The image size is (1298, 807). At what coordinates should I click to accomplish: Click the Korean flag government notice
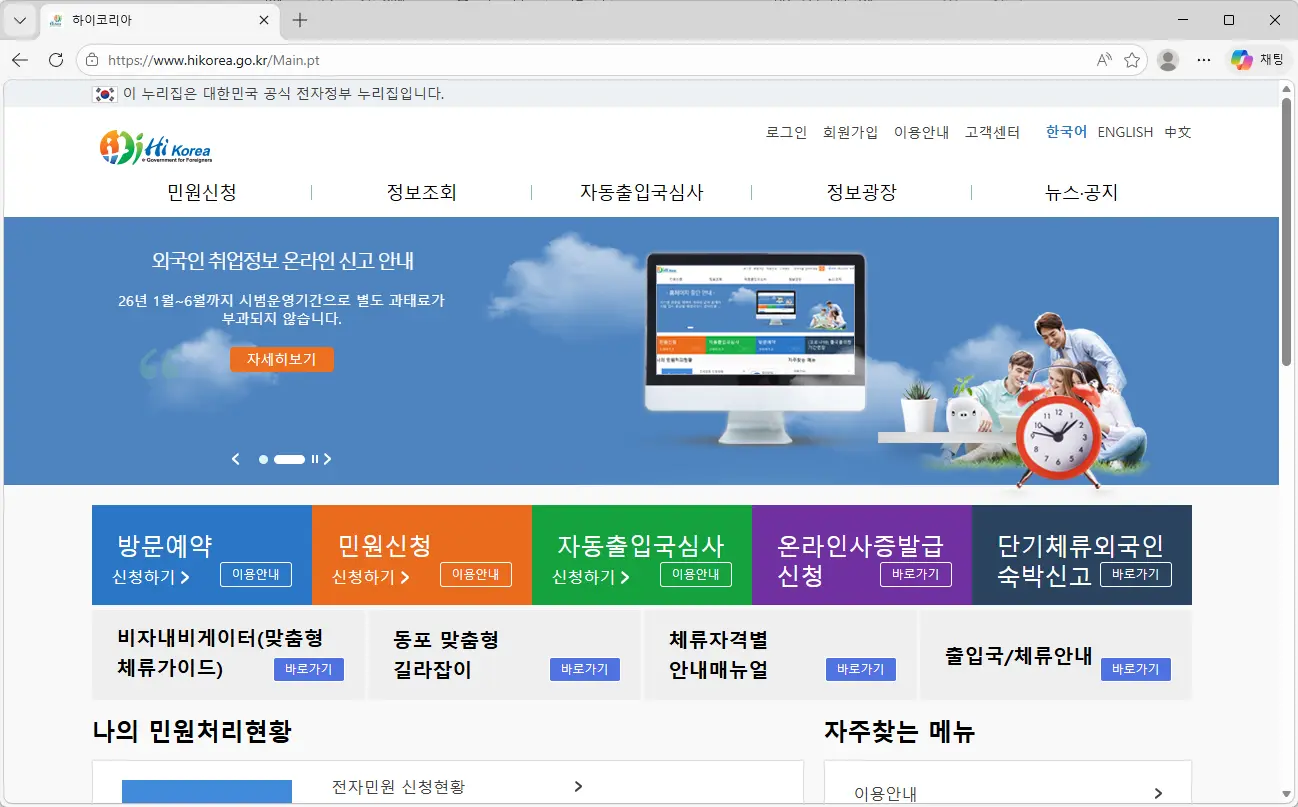tap(268, 94)
